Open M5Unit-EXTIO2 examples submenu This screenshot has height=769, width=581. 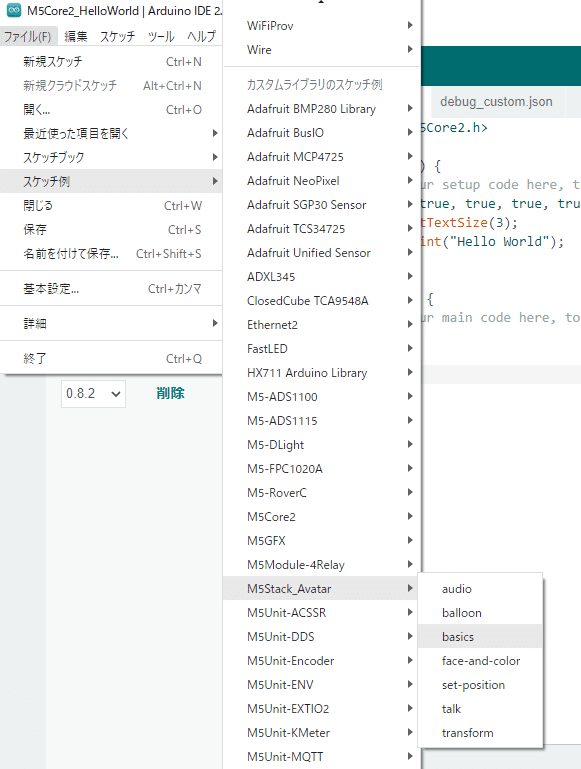click(x=322, y=710)
